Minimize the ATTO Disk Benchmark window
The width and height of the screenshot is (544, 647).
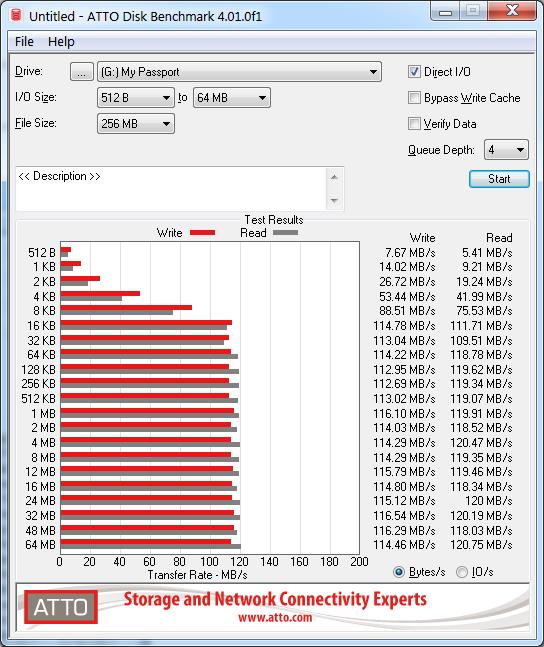445,12
